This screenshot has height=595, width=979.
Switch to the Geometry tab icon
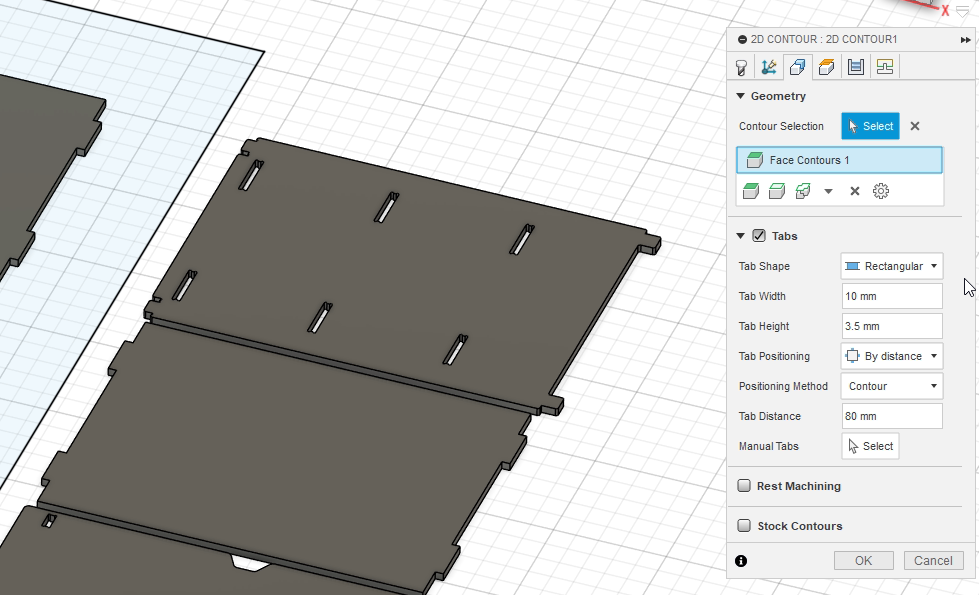798,67
